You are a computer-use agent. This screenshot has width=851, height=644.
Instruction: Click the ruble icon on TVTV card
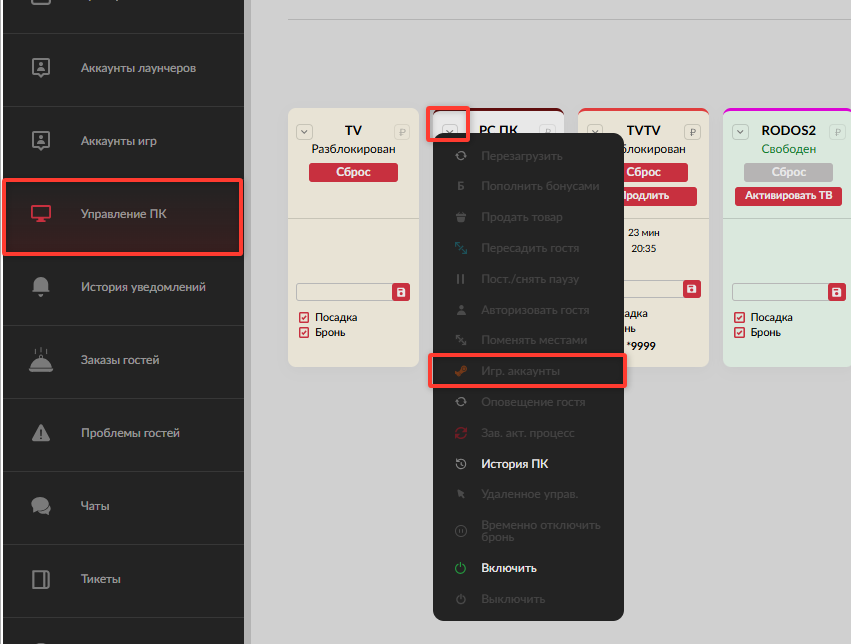[x=693, y=132]
